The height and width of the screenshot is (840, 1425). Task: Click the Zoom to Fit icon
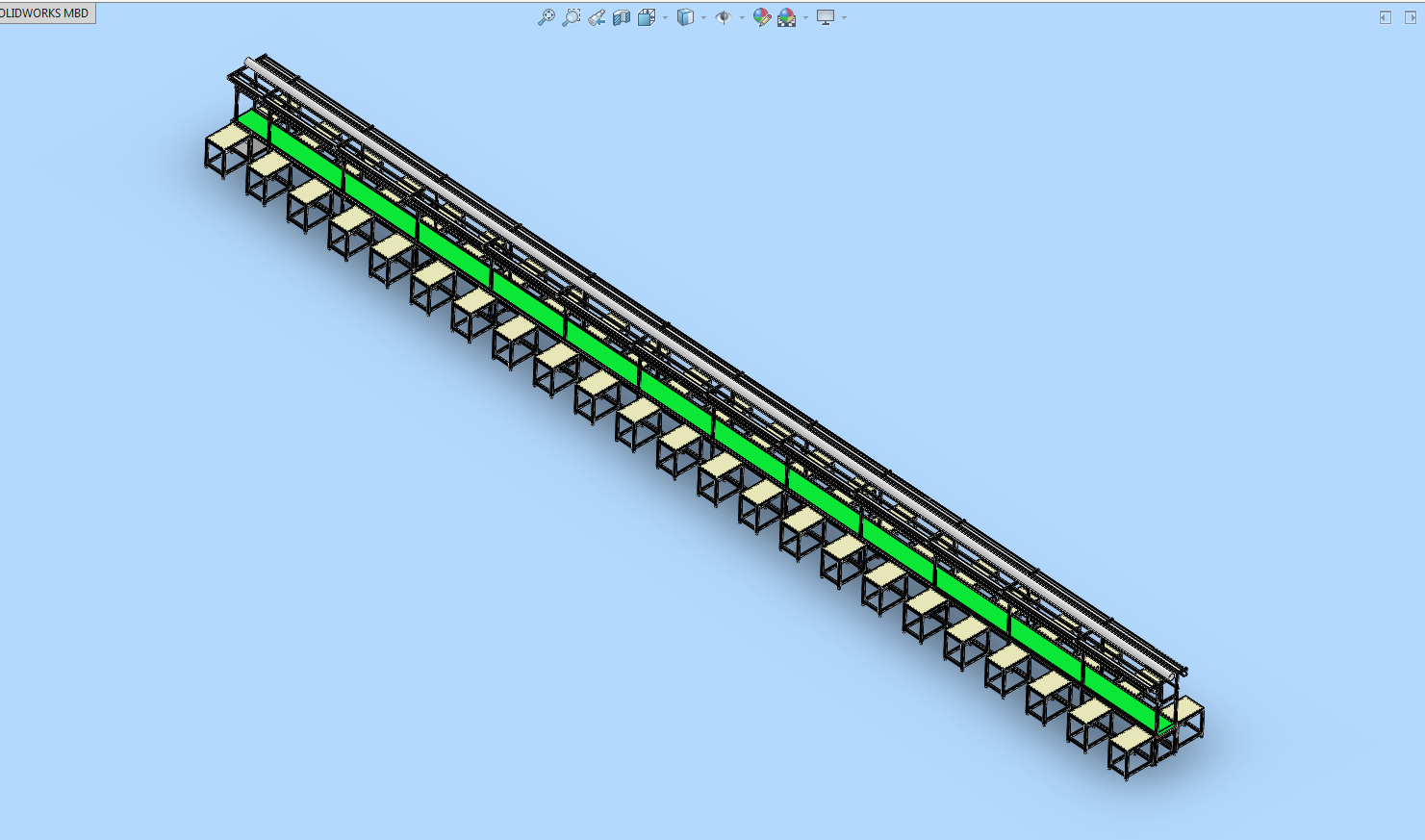[x=546, y=17]
